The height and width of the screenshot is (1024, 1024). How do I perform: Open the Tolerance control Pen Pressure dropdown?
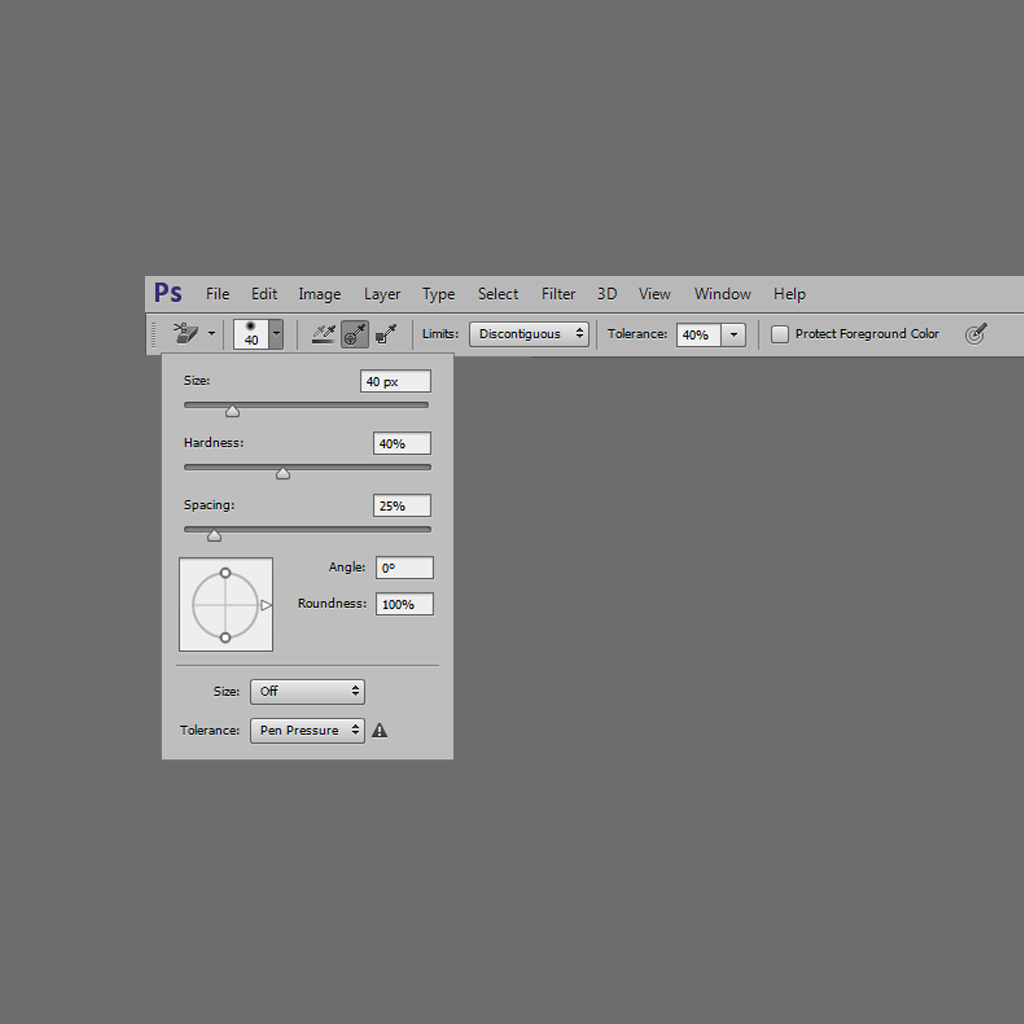click(307, 730)
